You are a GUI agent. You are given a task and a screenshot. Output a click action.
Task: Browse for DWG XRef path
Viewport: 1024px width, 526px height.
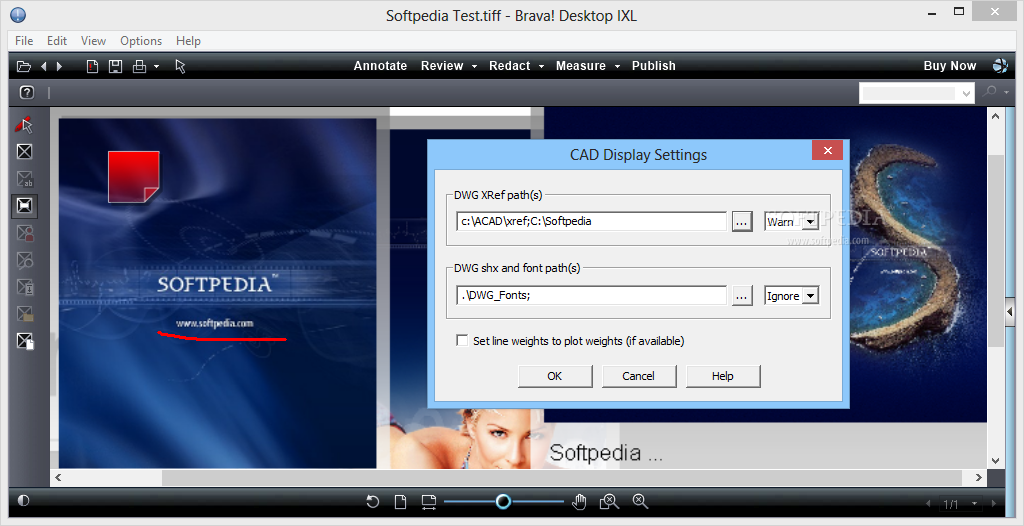(741, 221)
